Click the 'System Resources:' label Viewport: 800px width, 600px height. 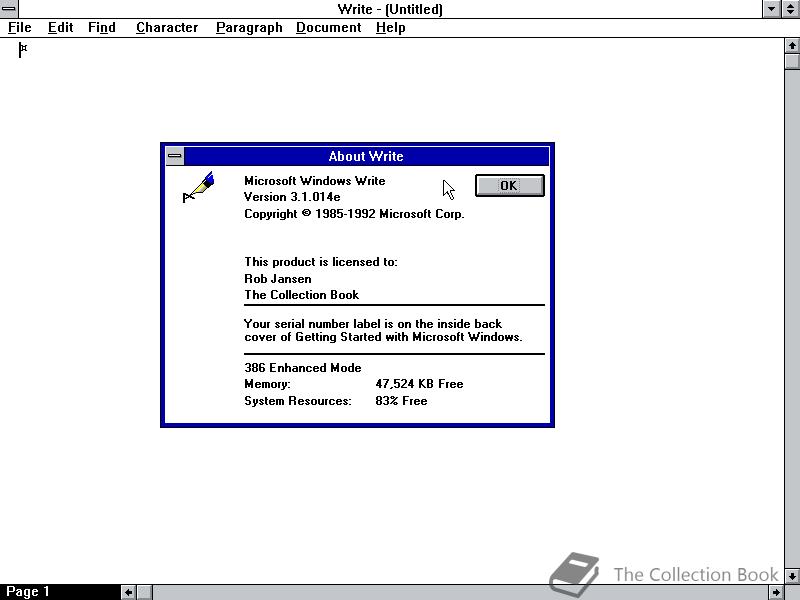pyautogui.click(x=298, y=401)
